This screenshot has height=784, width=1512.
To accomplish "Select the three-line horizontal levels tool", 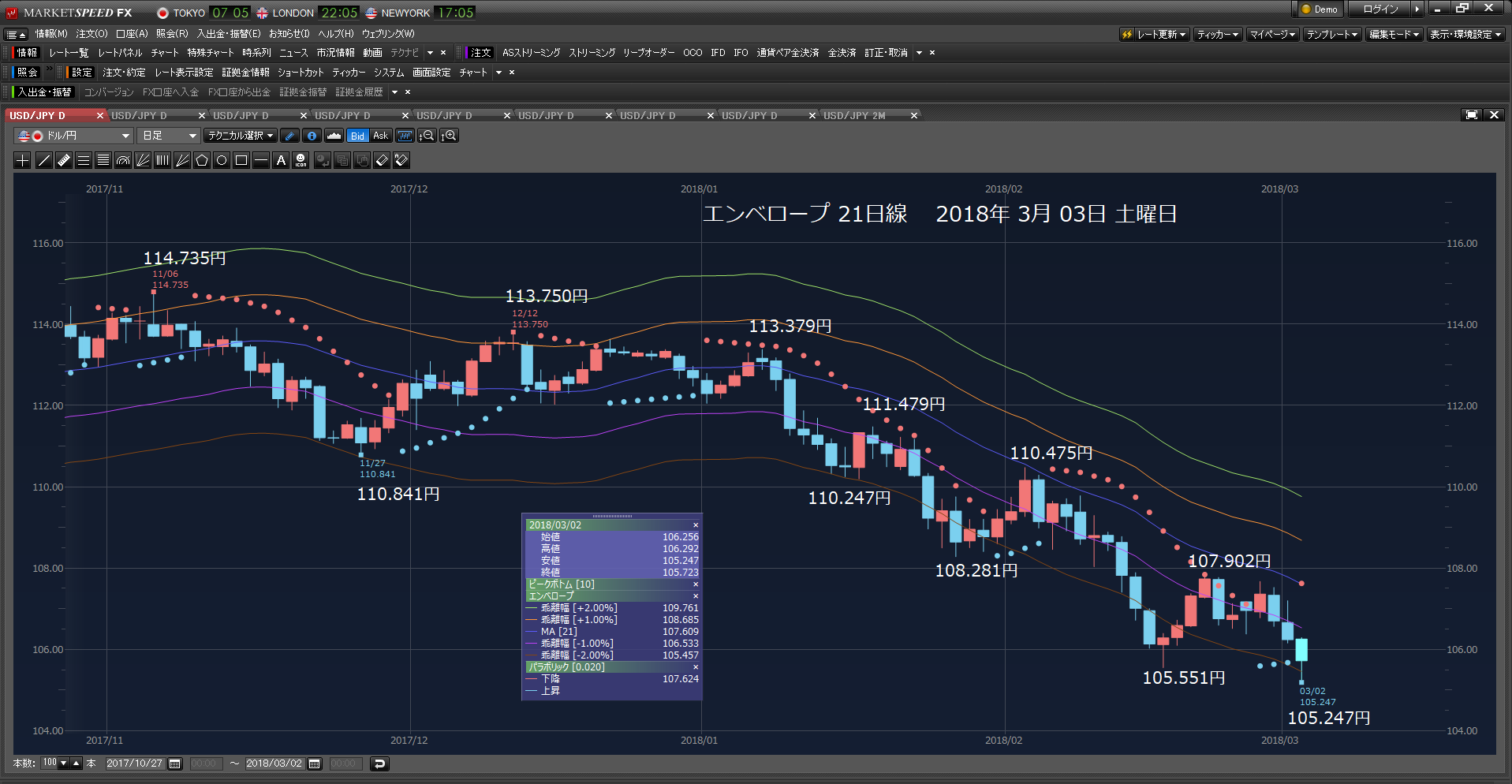I will (84, 161).
